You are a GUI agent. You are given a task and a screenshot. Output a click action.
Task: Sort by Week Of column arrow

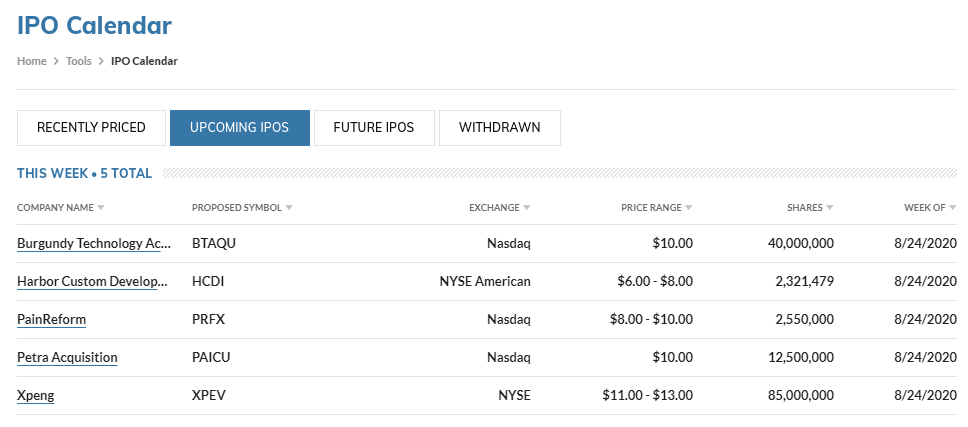click(x=953, y=208)
